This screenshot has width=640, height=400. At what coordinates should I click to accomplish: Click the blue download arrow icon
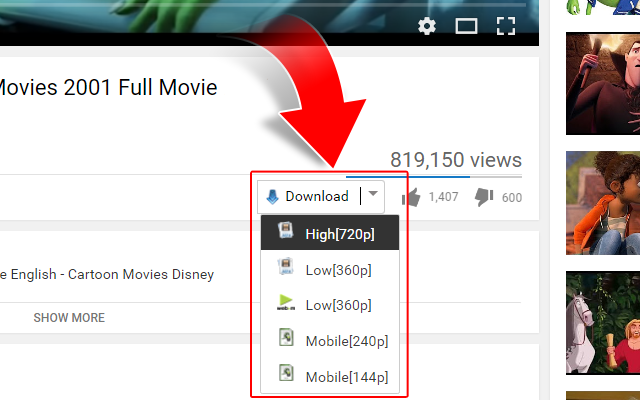(272, 197)
